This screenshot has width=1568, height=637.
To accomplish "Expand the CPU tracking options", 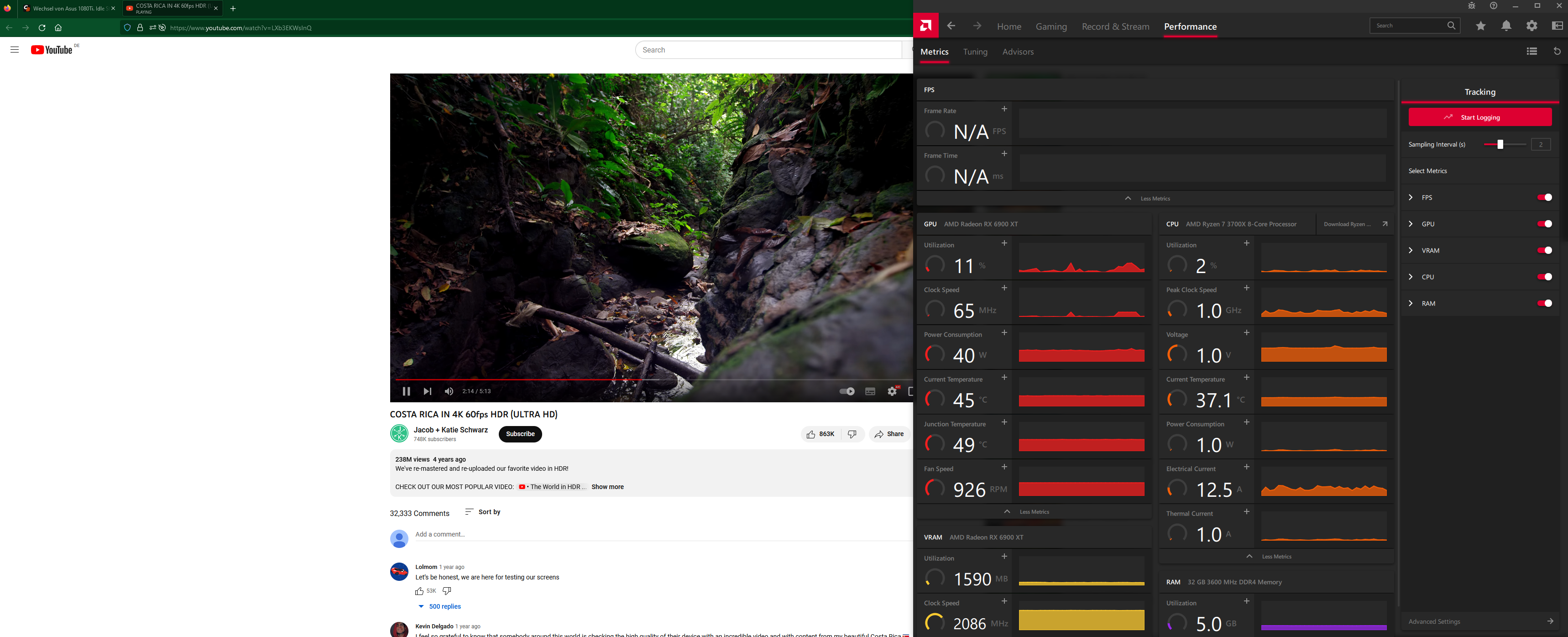I will 1411,276.
